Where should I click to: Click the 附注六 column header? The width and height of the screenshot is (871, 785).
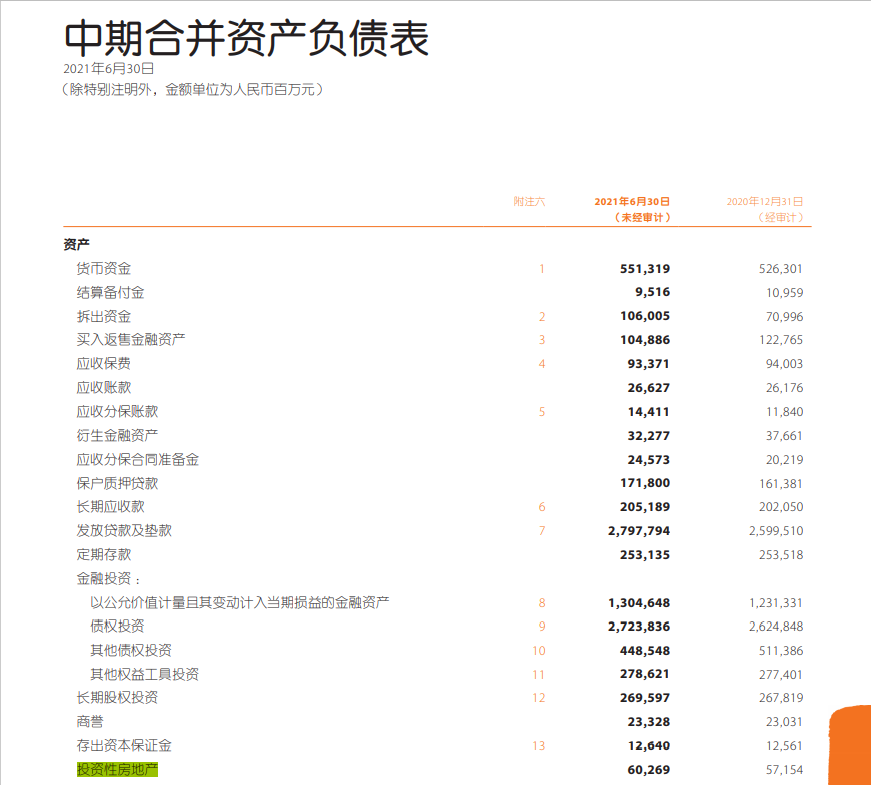(x=529, y=201)
